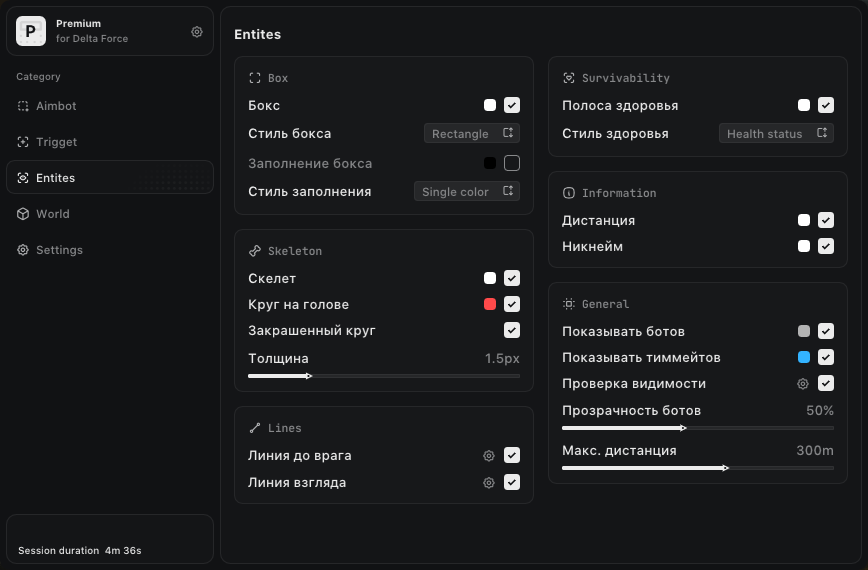Uncheck the Бокс checkbox
868x570 pixels.
(x=512, y=105)
